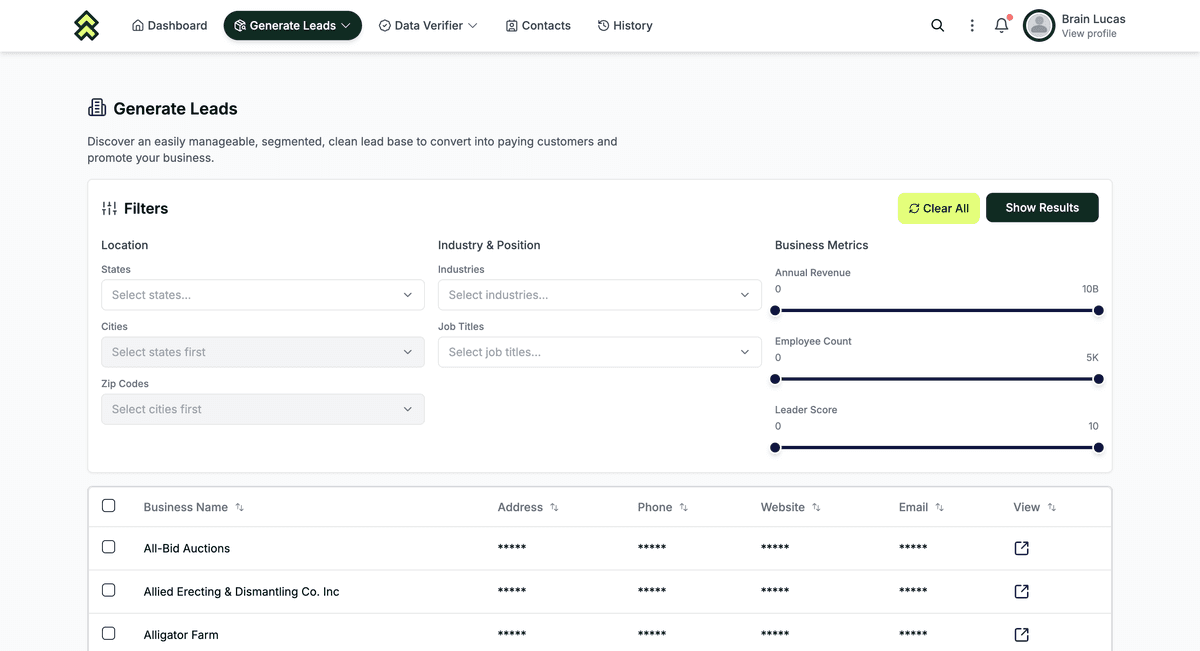Check the select-all checkbox in table header
Image resolution: width=1200 pixels, height=651 pixels.
pyautogui.click(x=108, y=505)
